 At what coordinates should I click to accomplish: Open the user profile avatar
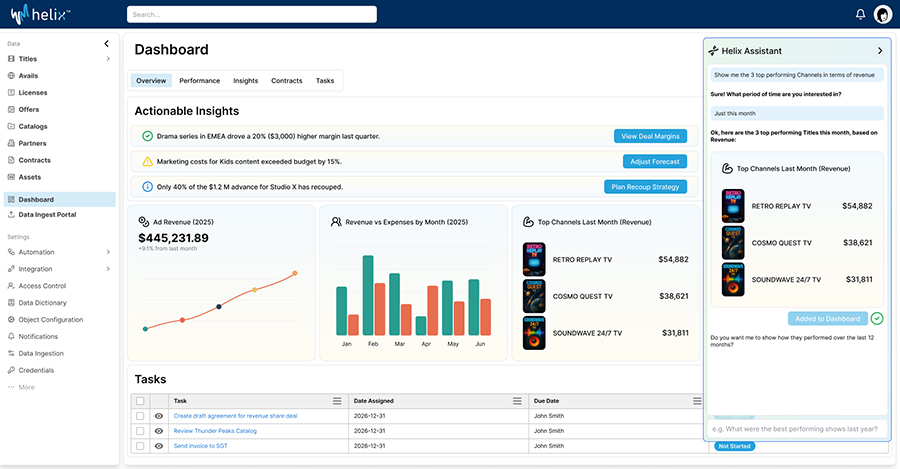(x=882, y=14)
